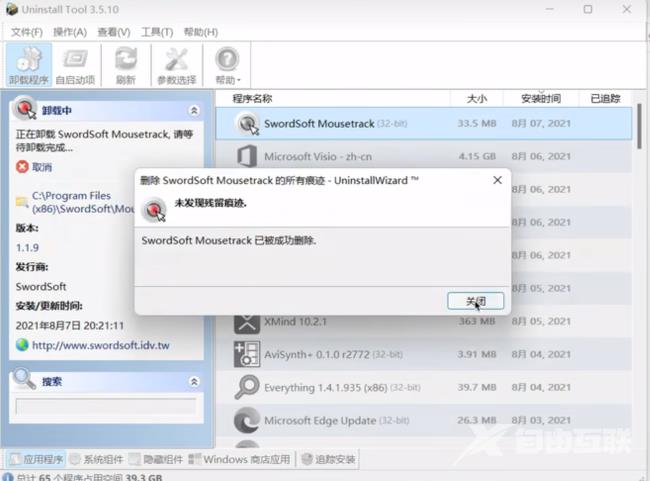Viewport: 650px width, 481px height.
Task: Click the 刷新 refresh icon
Action: (126, 65)
